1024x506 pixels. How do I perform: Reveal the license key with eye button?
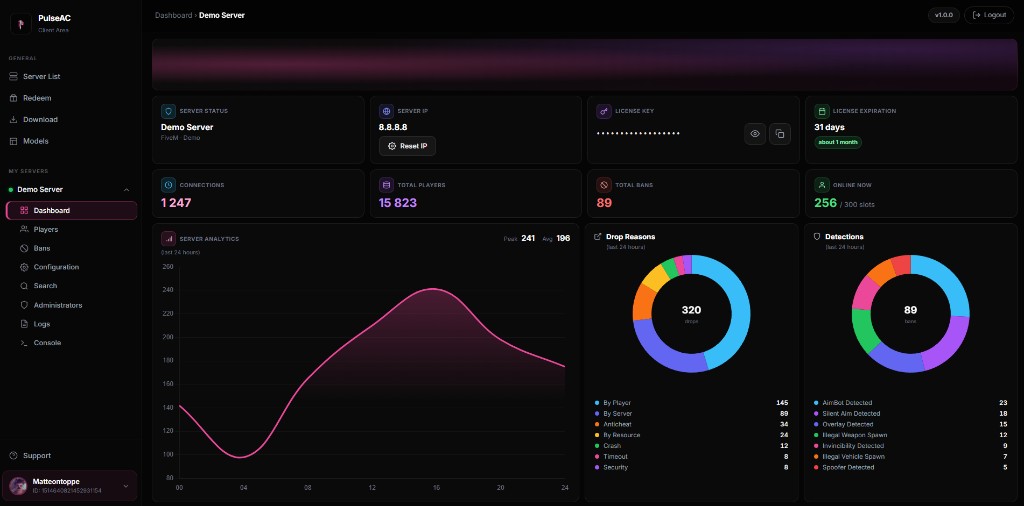pyautogui.click(x=755, y=134)
